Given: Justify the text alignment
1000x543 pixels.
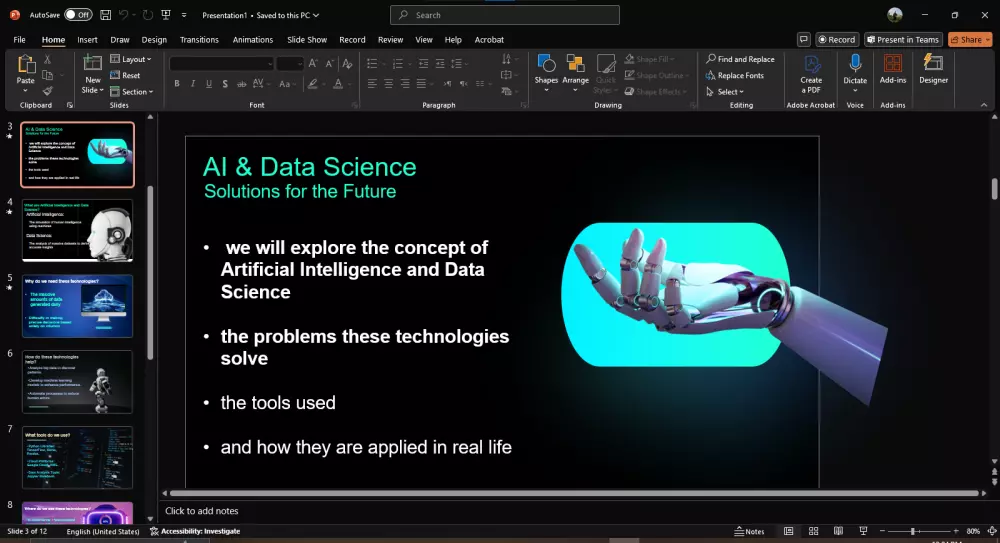Looking at the screenshot, I should pyautogui.click(x=421, y=84).
